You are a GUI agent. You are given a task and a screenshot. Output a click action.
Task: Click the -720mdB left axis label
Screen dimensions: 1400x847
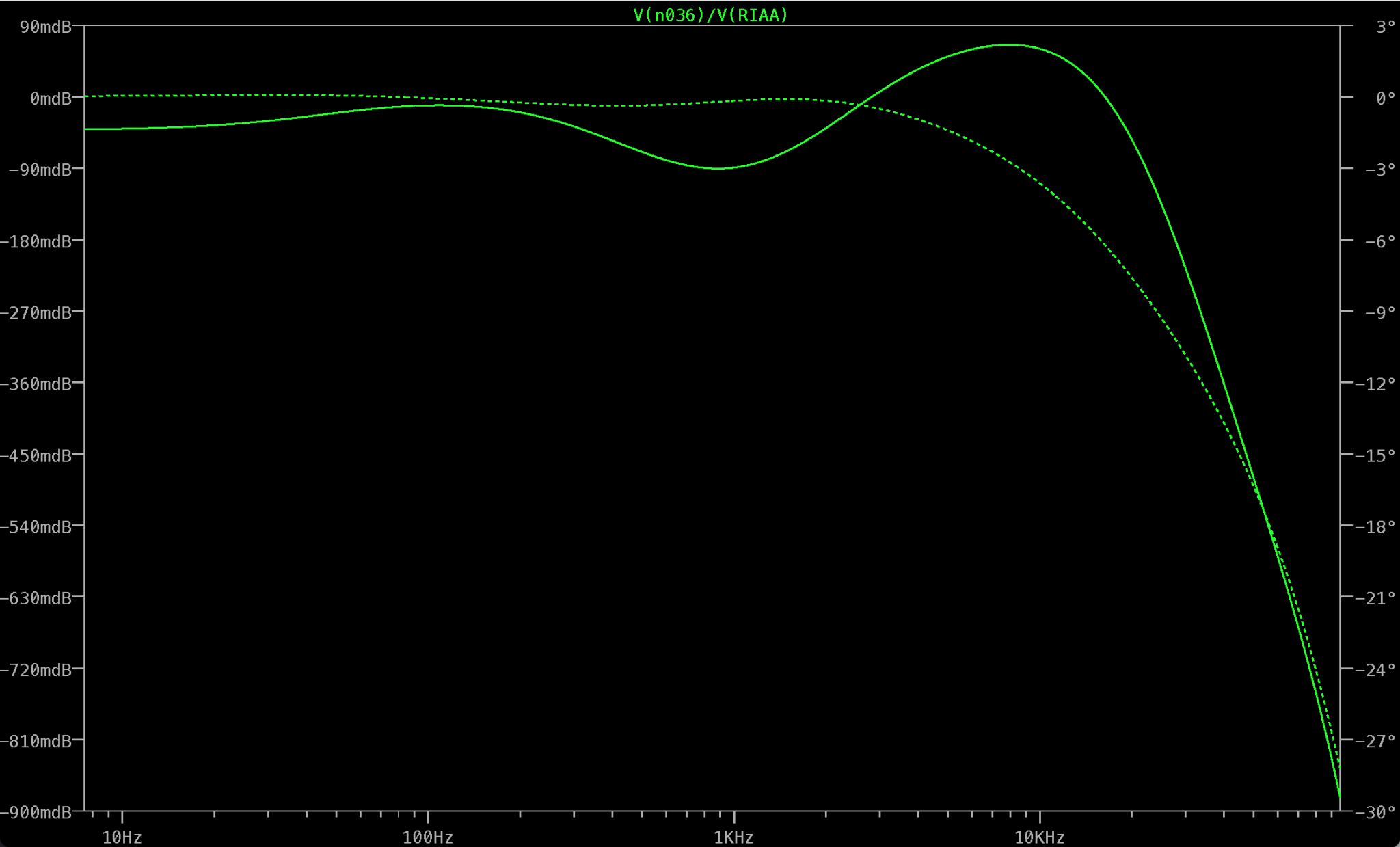(x=36, y=670)
